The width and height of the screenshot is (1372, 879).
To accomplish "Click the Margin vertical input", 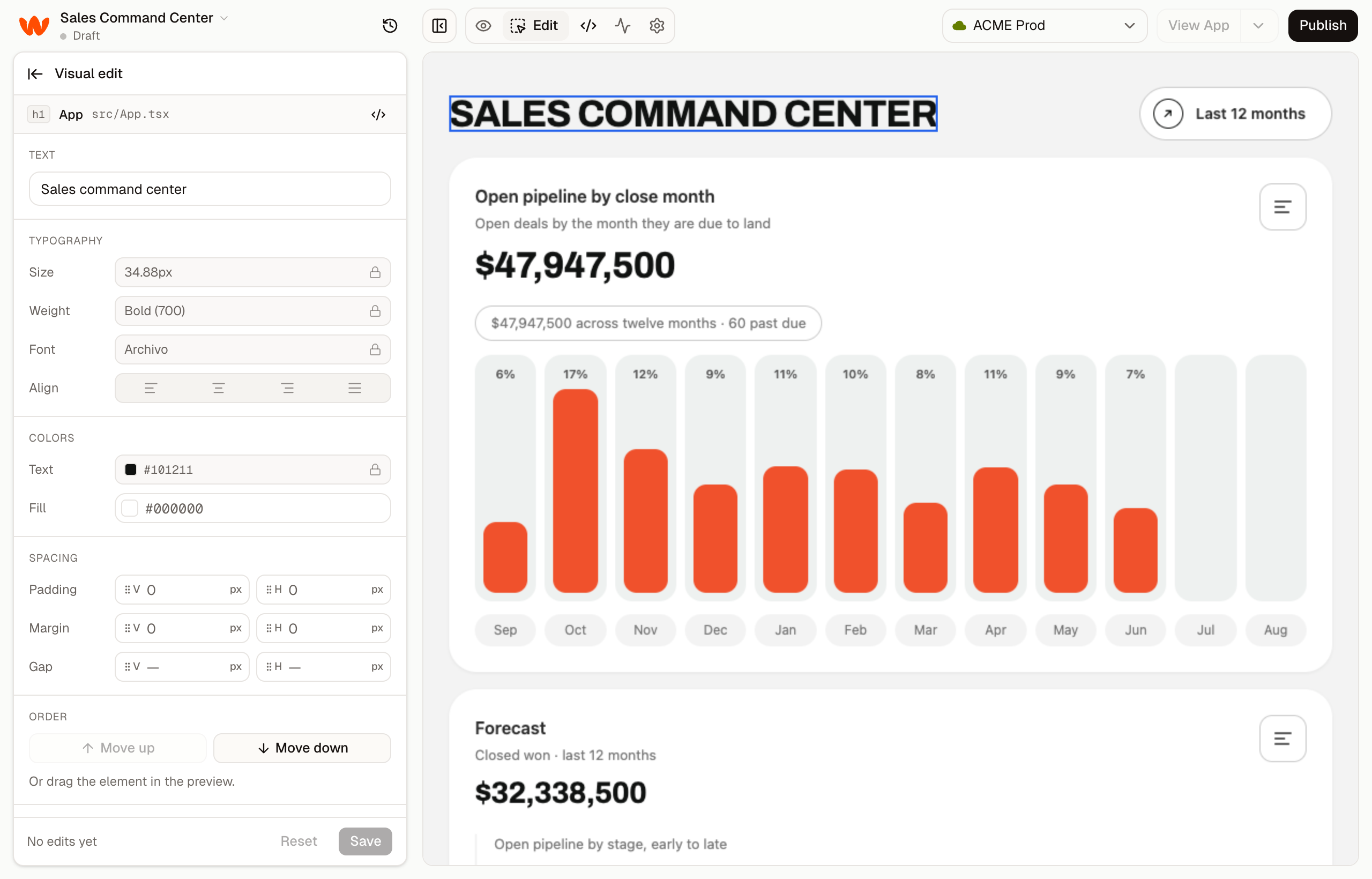I will 182,628.
